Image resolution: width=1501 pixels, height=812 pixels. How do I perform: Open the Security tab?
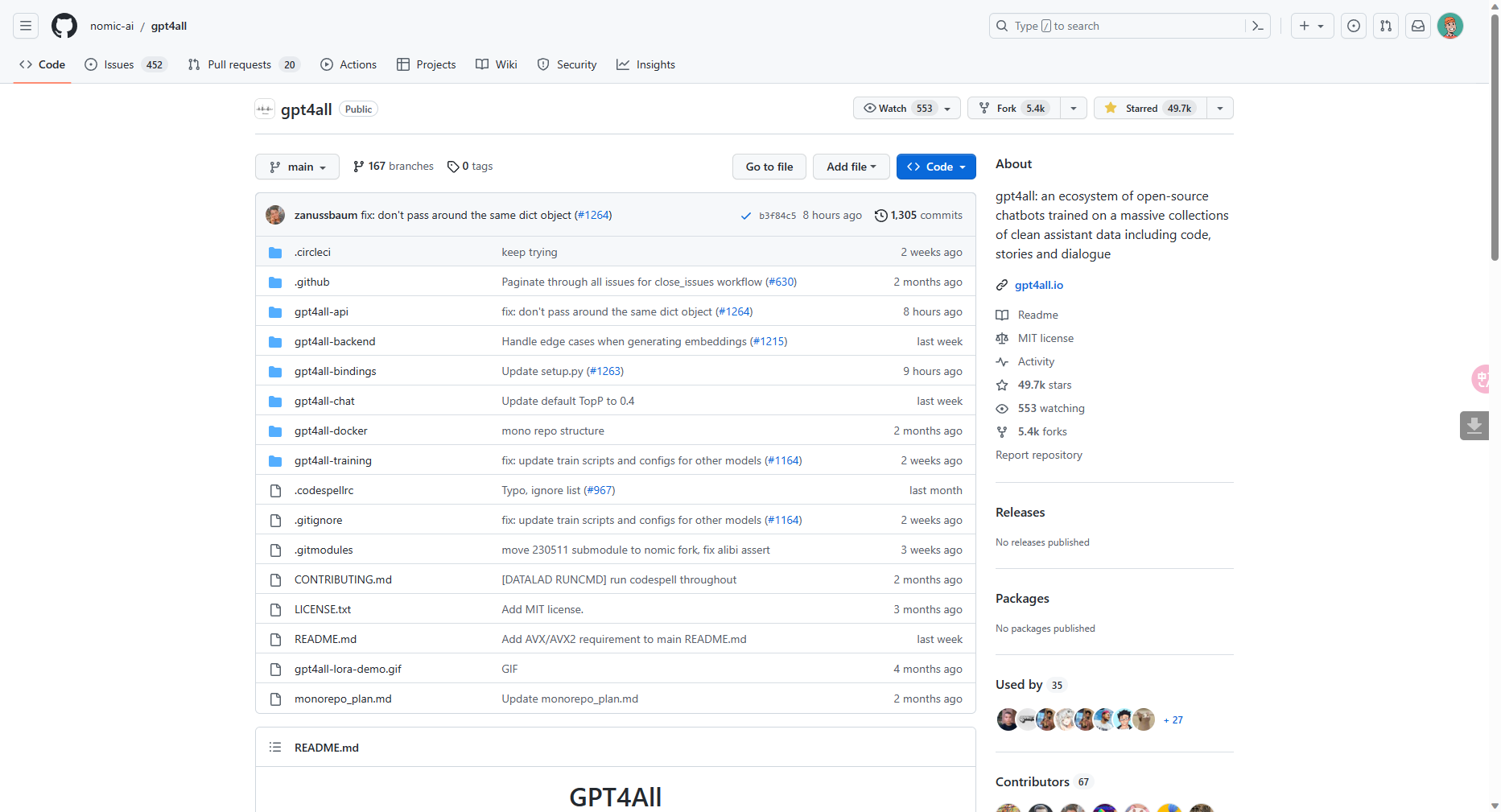(x=567, y=64)
